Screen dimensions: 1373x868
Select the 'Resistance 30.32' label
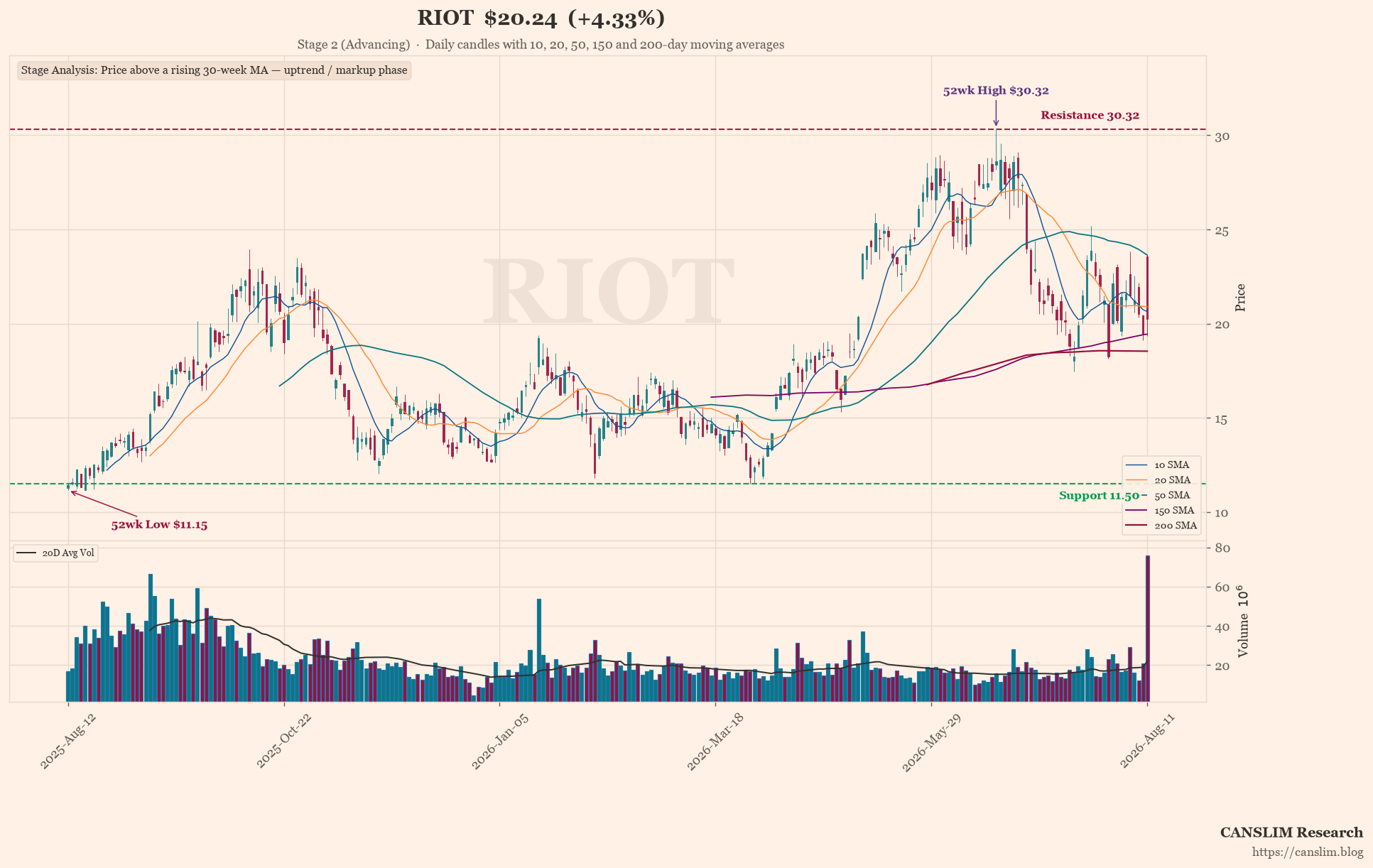coord(1090,115)
